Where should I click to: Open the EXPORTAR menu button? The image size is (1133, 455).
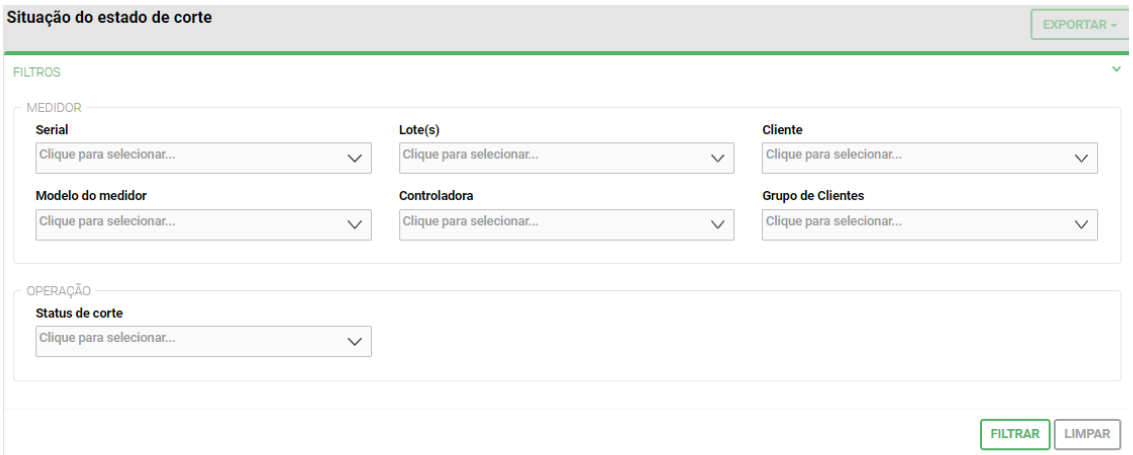click(1078, 24)
